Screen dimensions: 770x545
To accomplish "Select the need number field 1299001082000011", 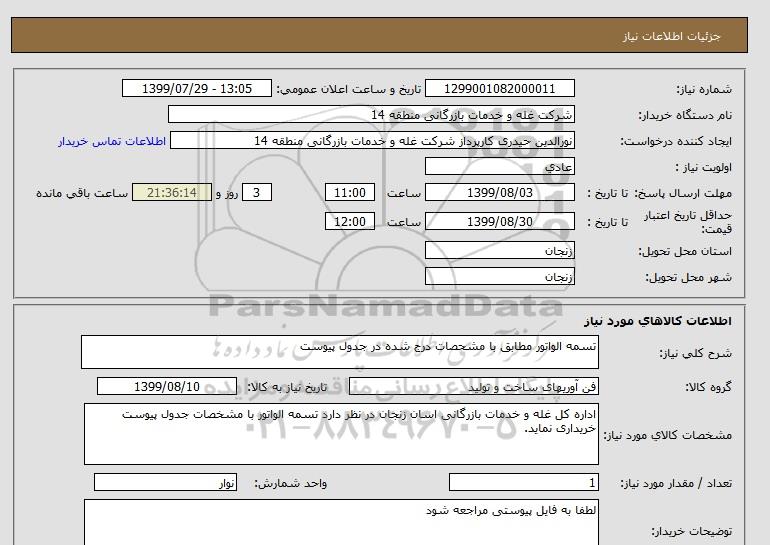I will click(499, 89).
